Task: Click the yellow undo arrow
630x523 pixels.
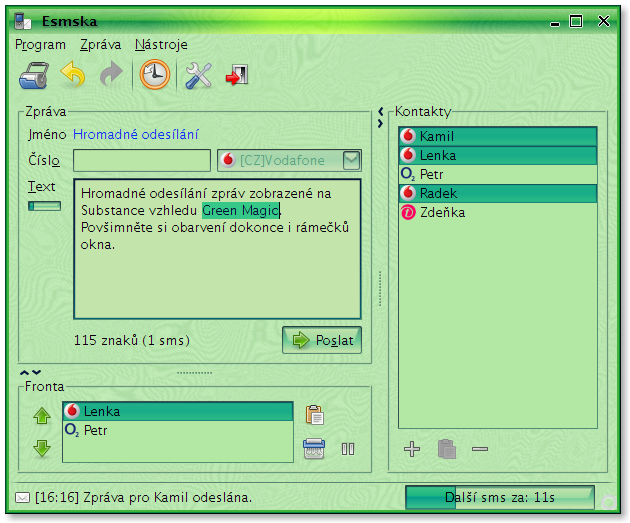Action: coord(73,74)
